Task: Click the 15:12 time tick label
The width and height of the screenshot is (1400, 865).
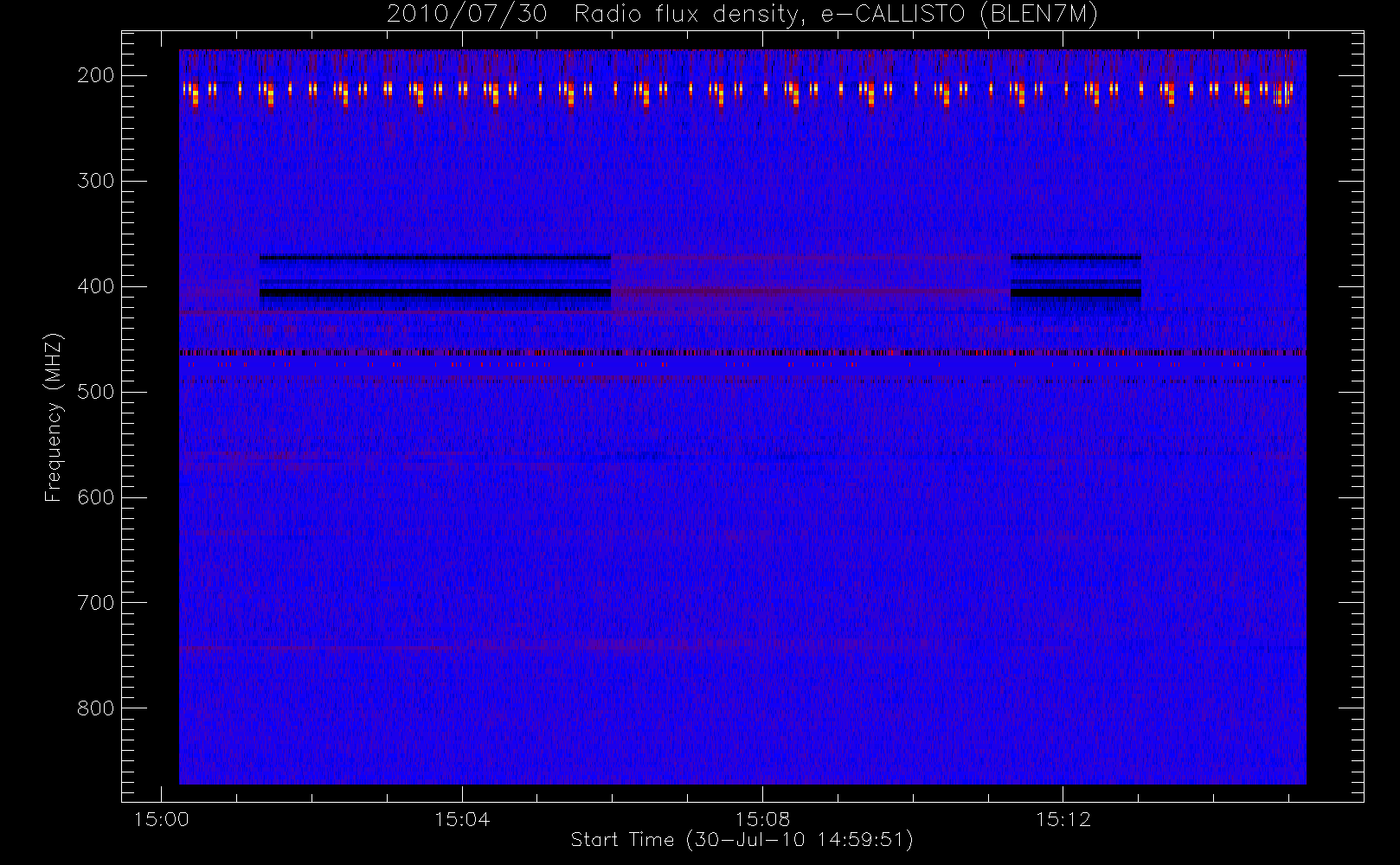Action: (x=1063, y=819)
